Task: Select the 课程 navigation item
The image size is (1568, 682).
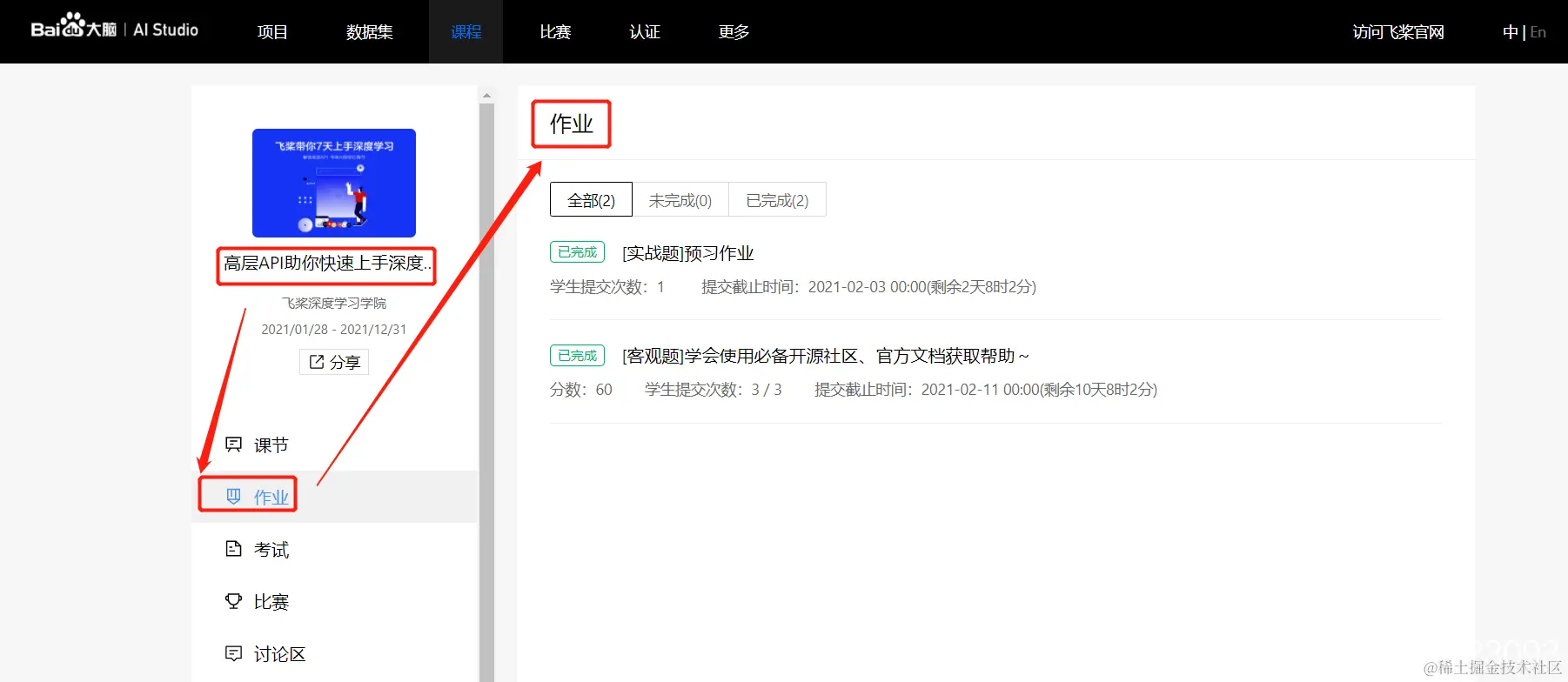Action: [x=466, y=32]
